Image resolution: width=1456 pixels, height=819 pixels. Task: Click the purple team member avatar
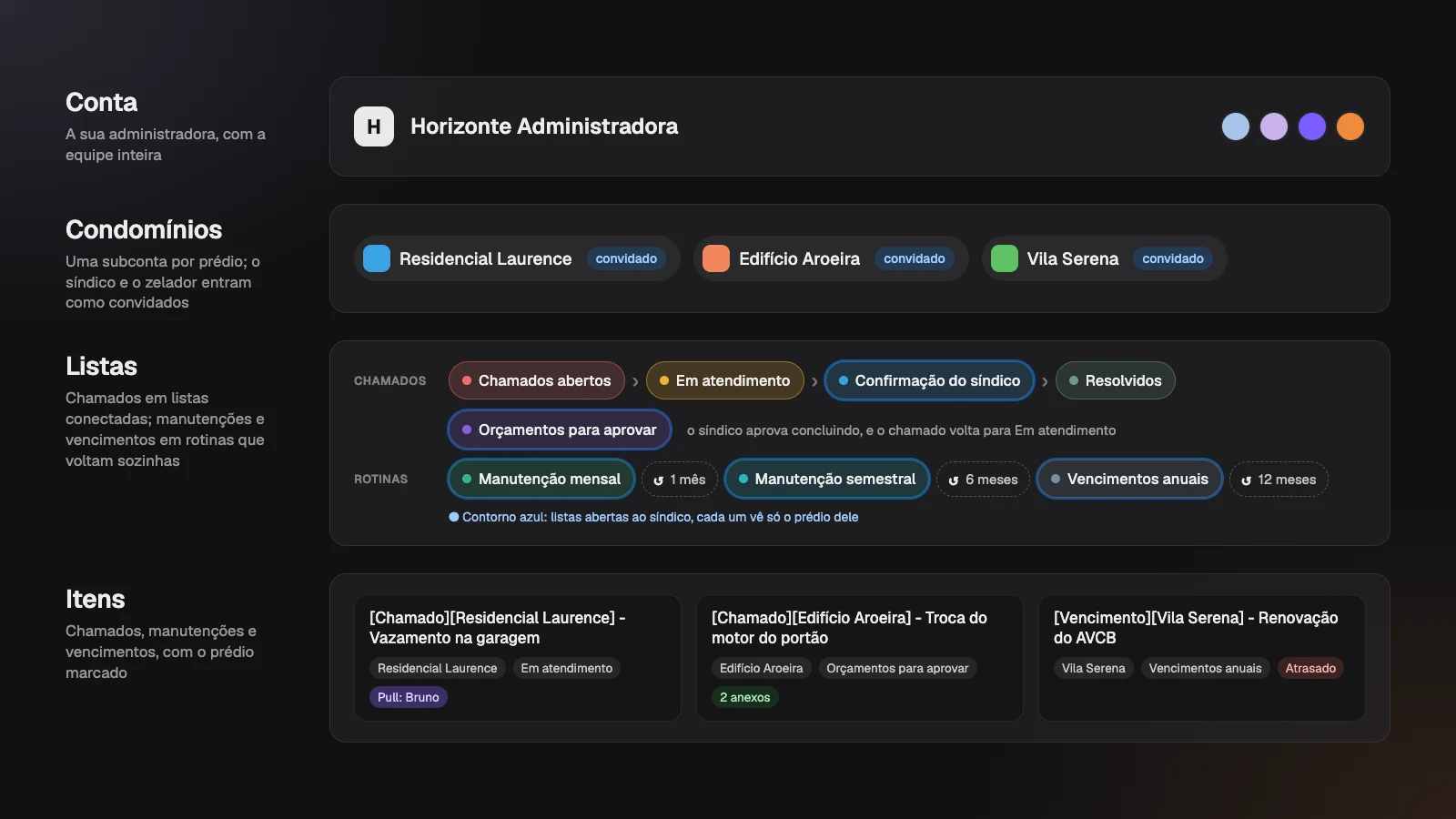(1312, 126)
